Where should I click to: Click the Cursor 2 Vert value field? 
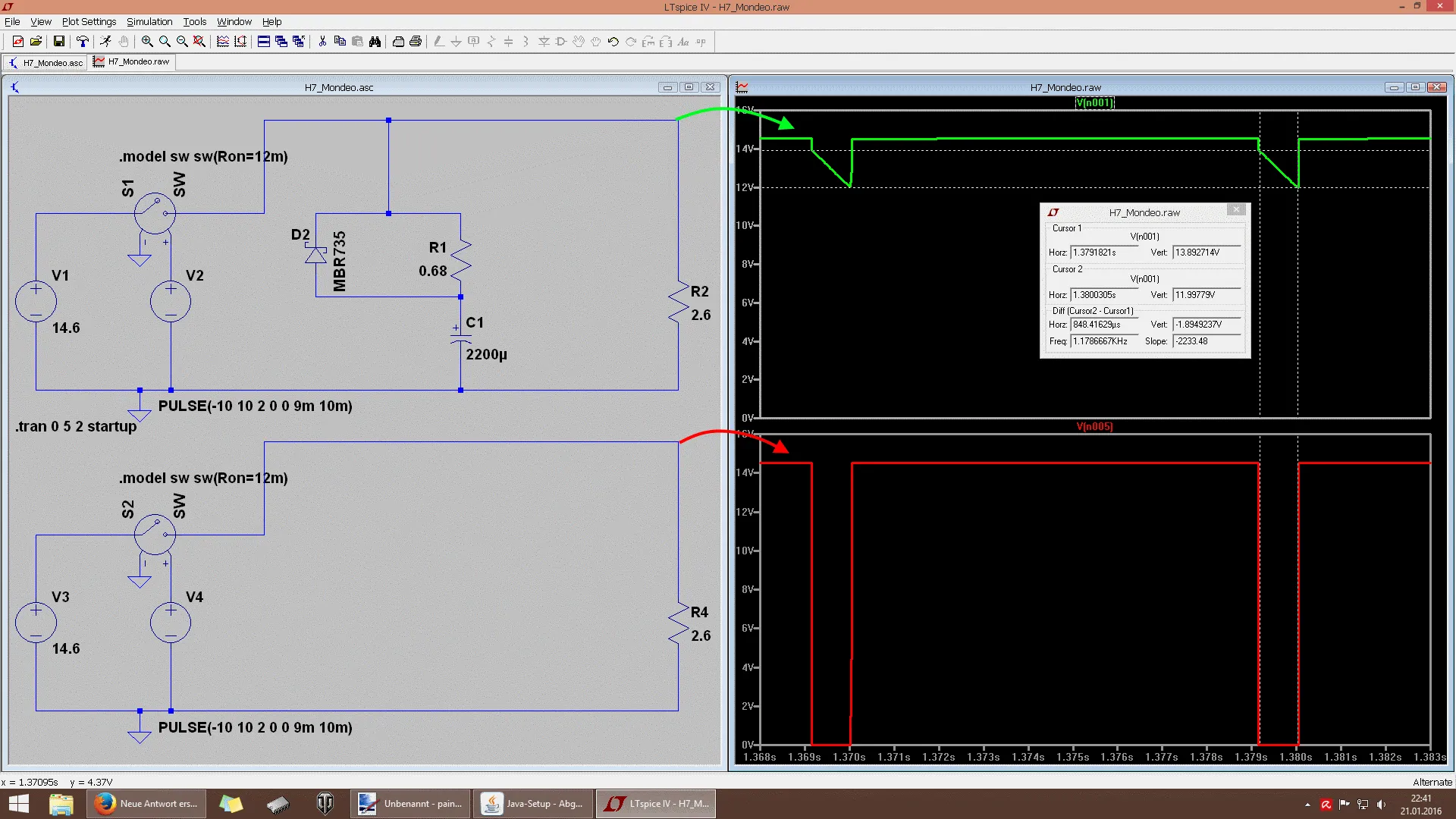point(1206,295)
